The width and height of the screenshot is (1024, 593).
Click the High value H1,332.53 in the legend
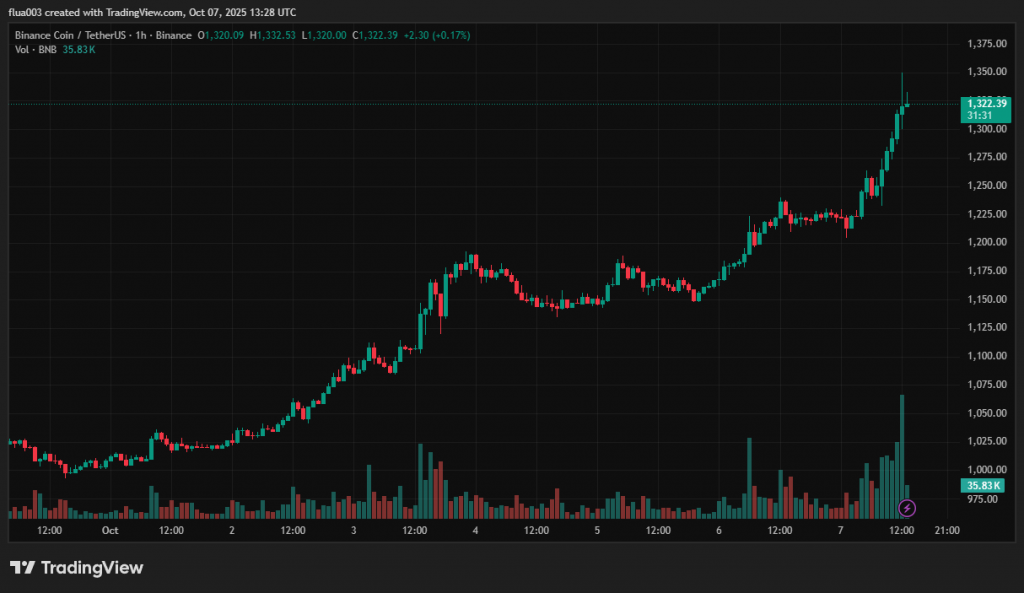273,35
